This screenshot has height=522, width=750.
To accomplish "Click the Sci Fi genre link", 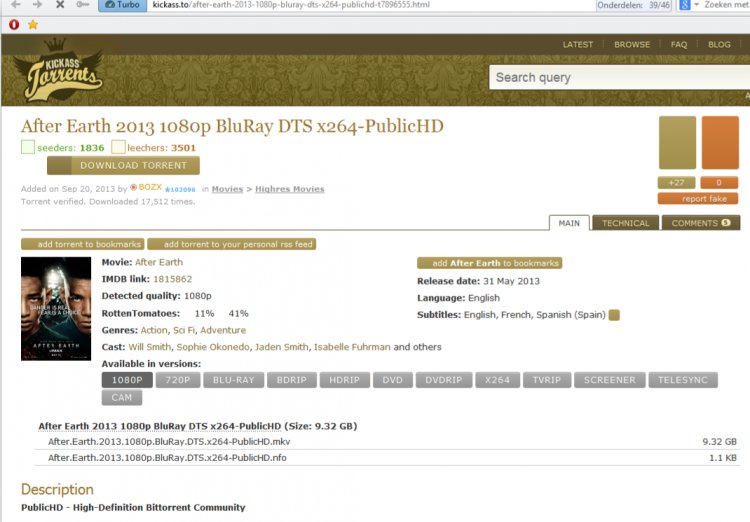I will tap(184, 330).
